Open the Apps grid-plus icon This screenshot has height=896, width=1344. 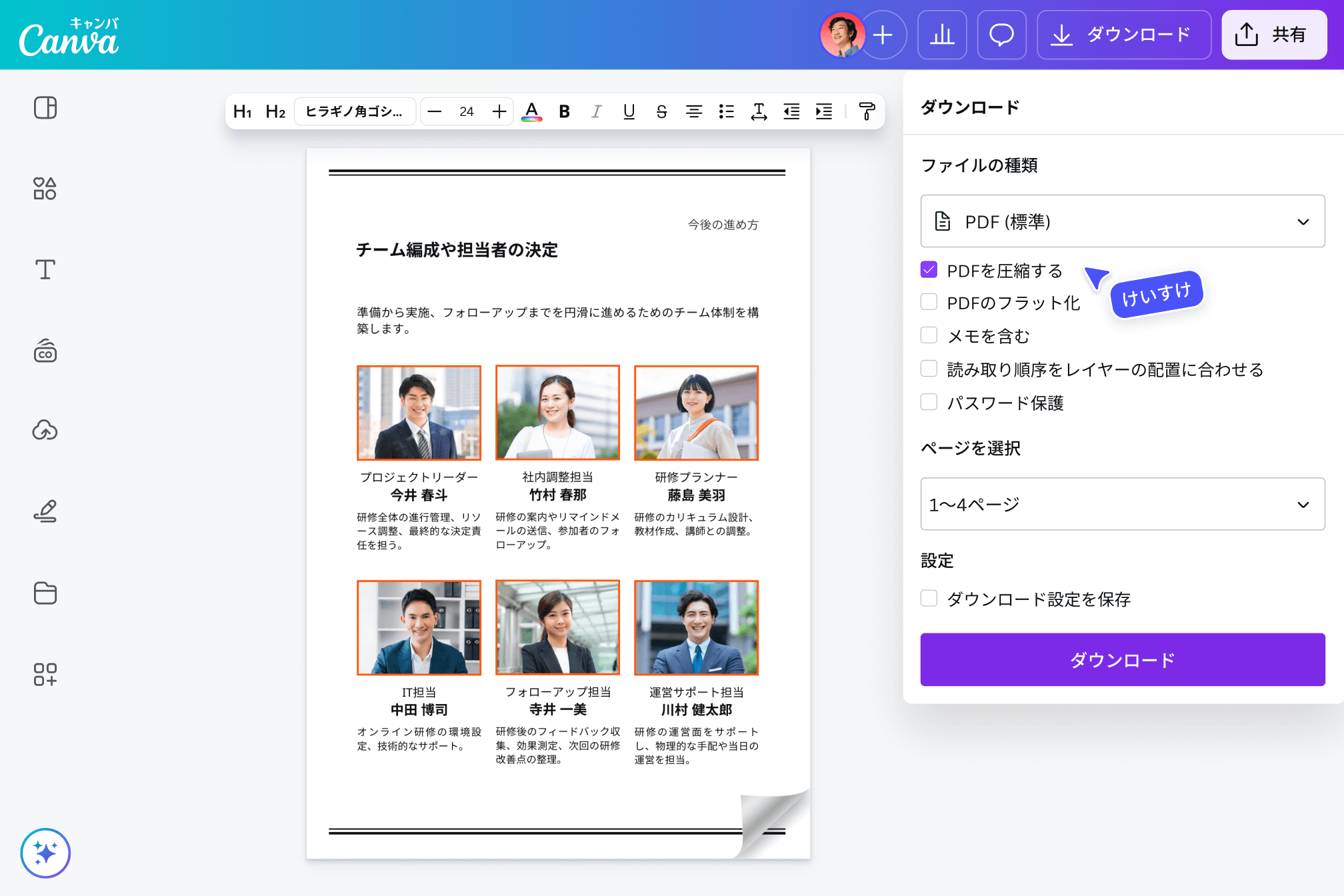(x=45, y=674)
